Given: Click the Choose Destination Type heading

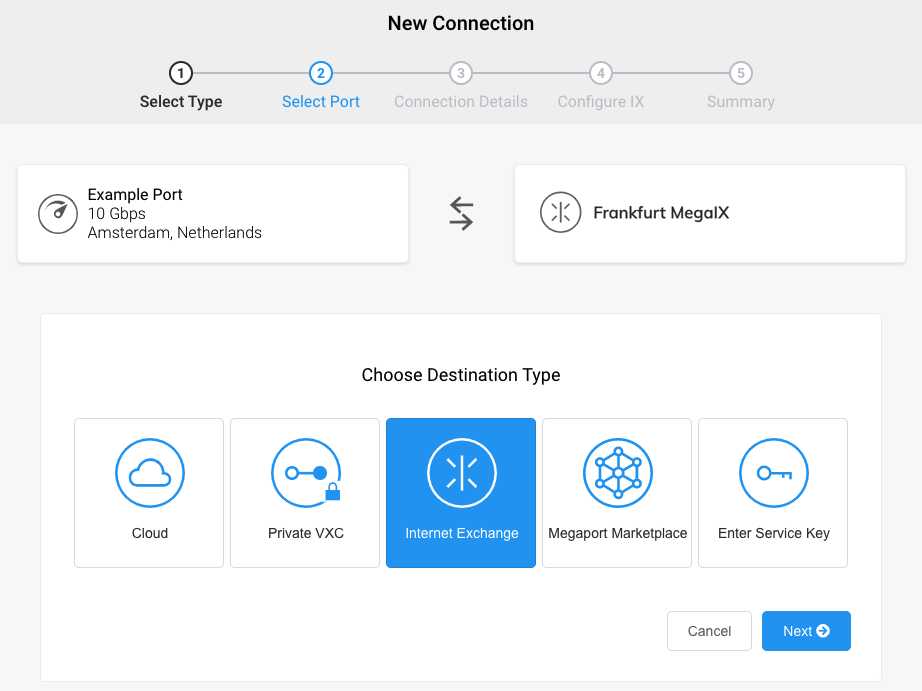Looking at the screenshot, I should click(x=461, y=375).
